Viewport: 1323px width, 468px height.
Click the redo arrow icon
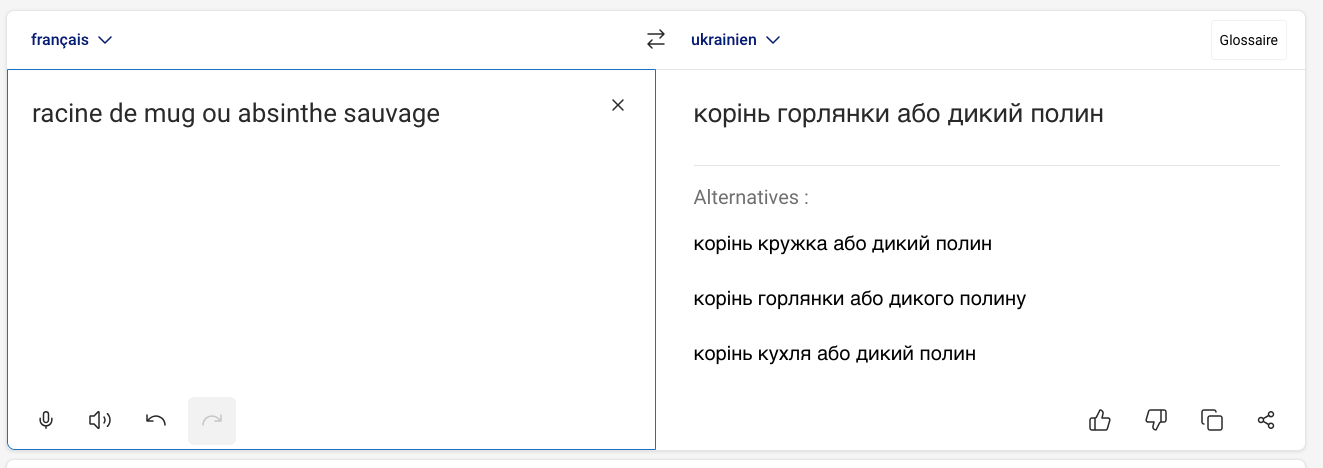tap(212, 421)
